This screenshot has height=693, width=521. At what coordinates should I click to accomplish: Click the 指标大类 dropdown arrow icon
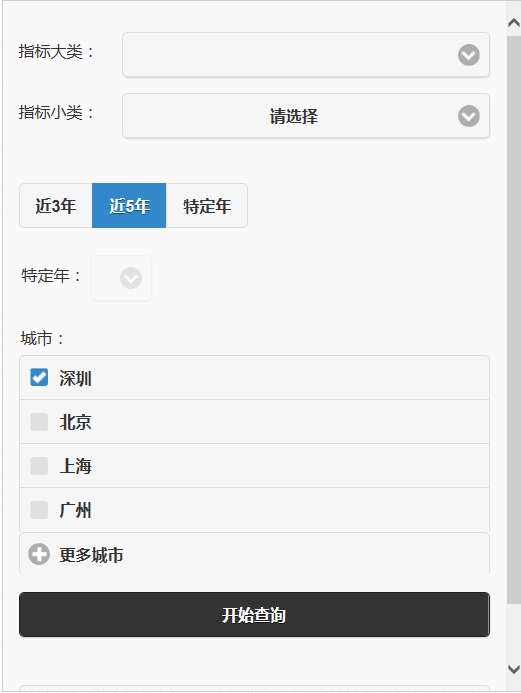(468, 55)
